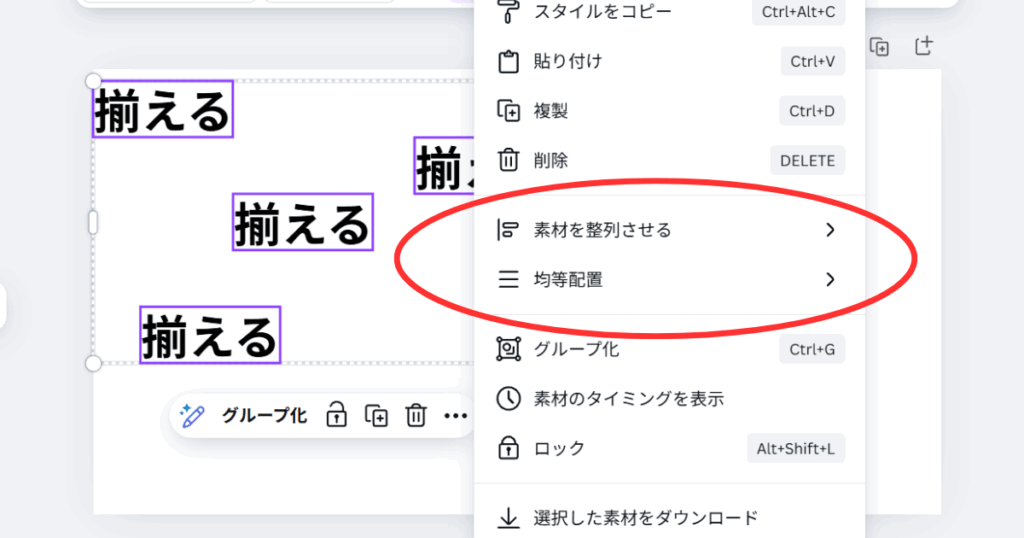Choose 削除 from the context menu
The height and width of the screenshot is (538, 1024).
click(x=669, y=161)
